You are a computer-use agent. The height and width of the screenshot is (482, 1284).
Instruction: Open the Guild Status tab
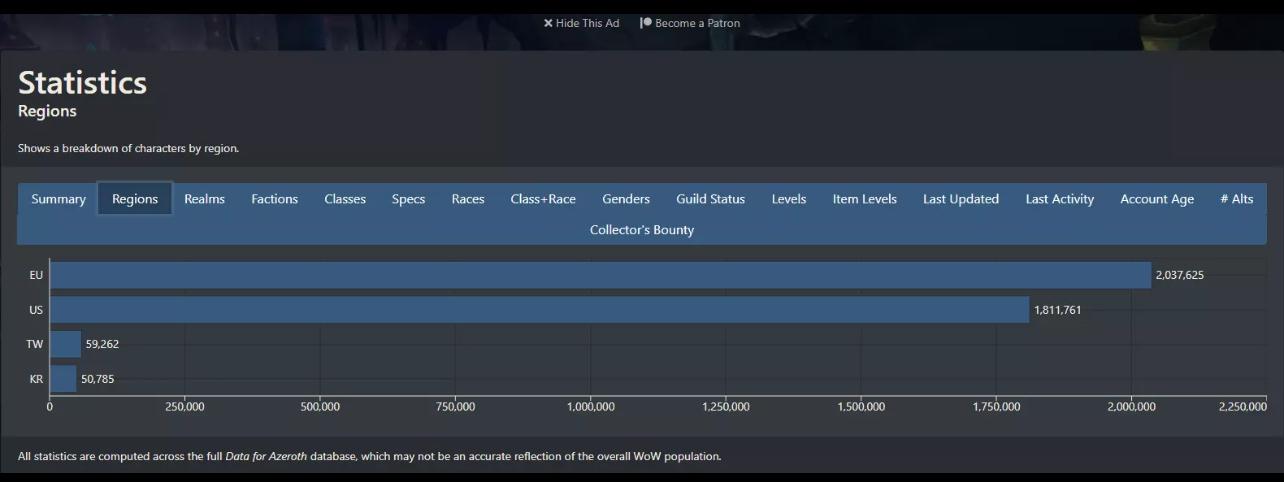pyautogui.click(x=710, y=199)
